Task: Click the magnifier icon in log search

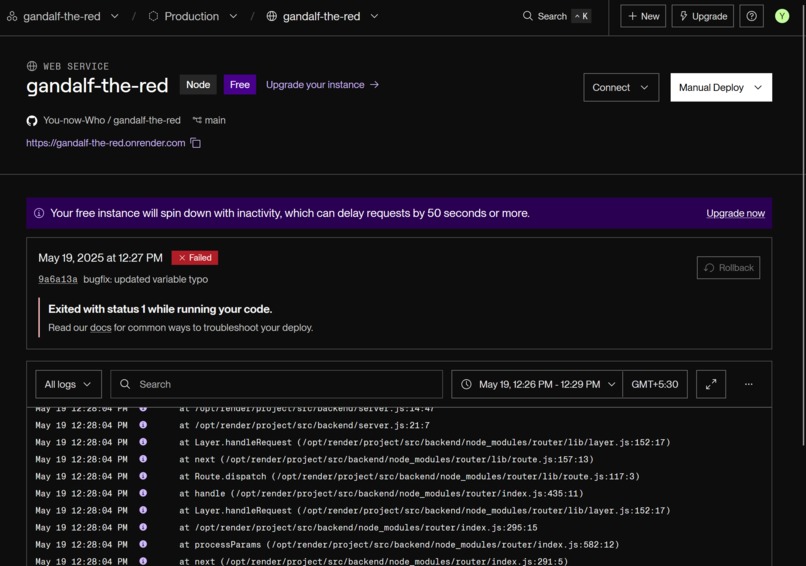Action: pyautogui.click(x=125, y=384)
